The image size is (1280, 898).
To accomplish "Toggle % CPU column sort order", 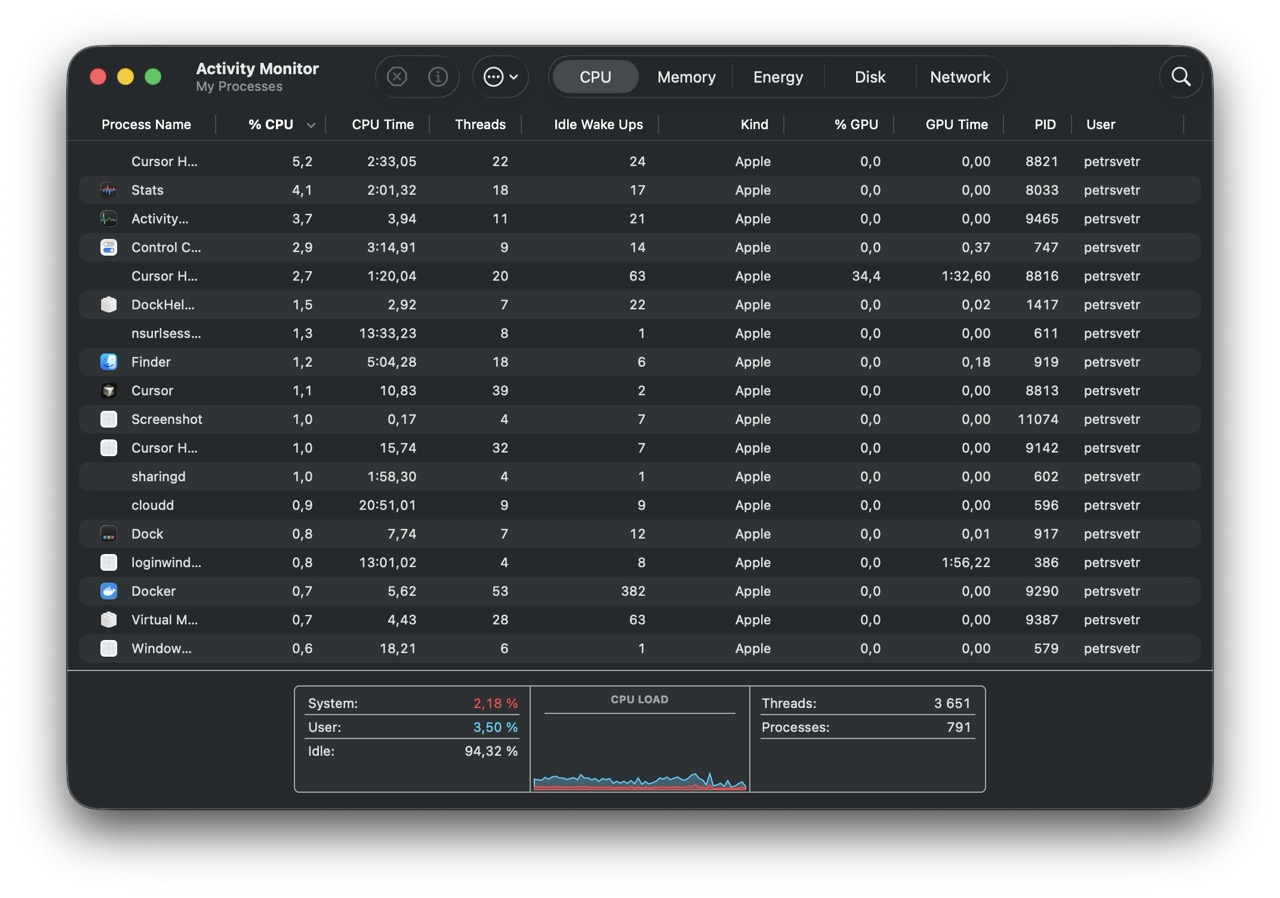I will pos(272,125).
